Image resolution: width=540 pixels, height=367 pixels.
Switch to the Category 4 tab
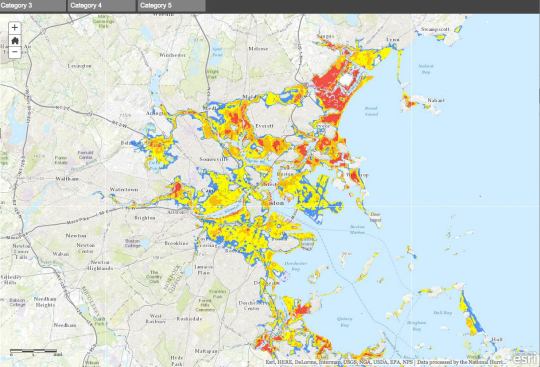(102, 6)
